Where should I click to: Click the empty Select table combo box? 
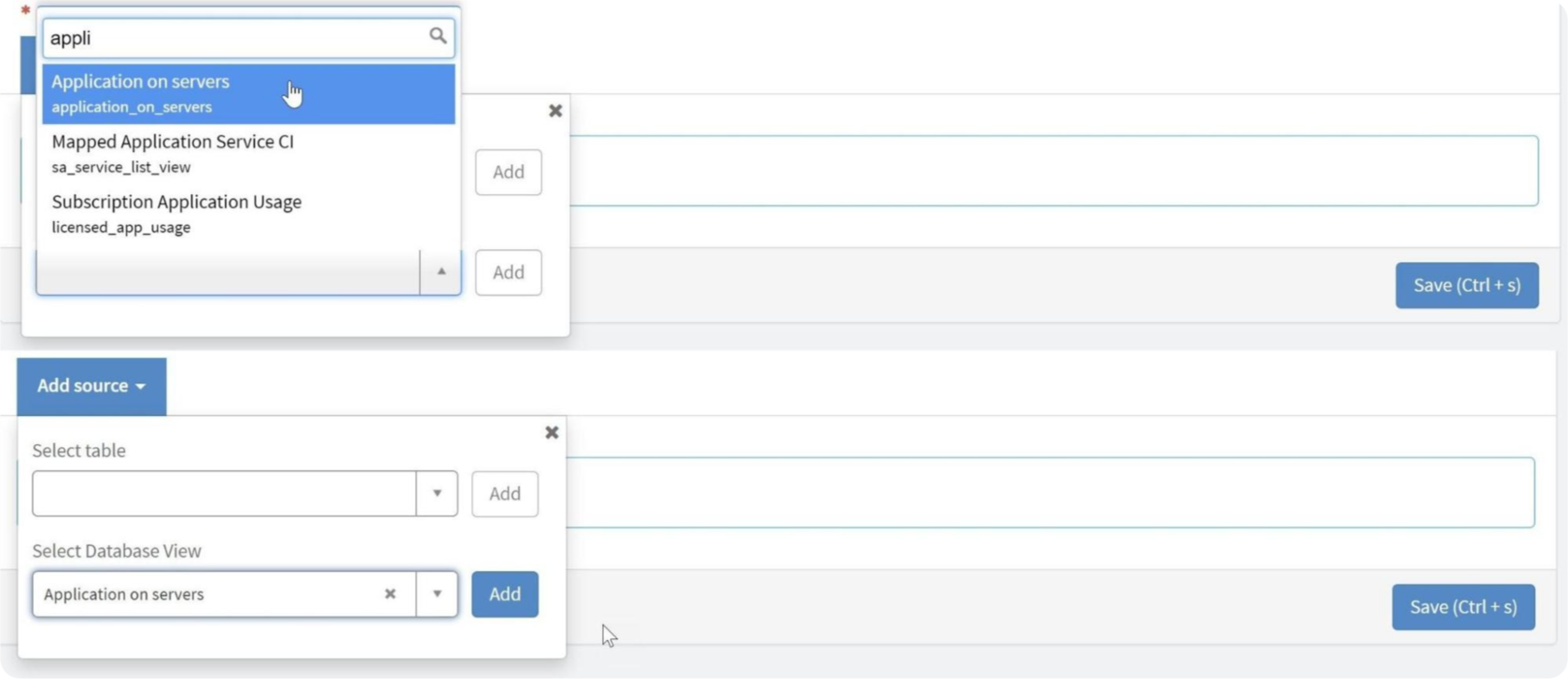224,493
